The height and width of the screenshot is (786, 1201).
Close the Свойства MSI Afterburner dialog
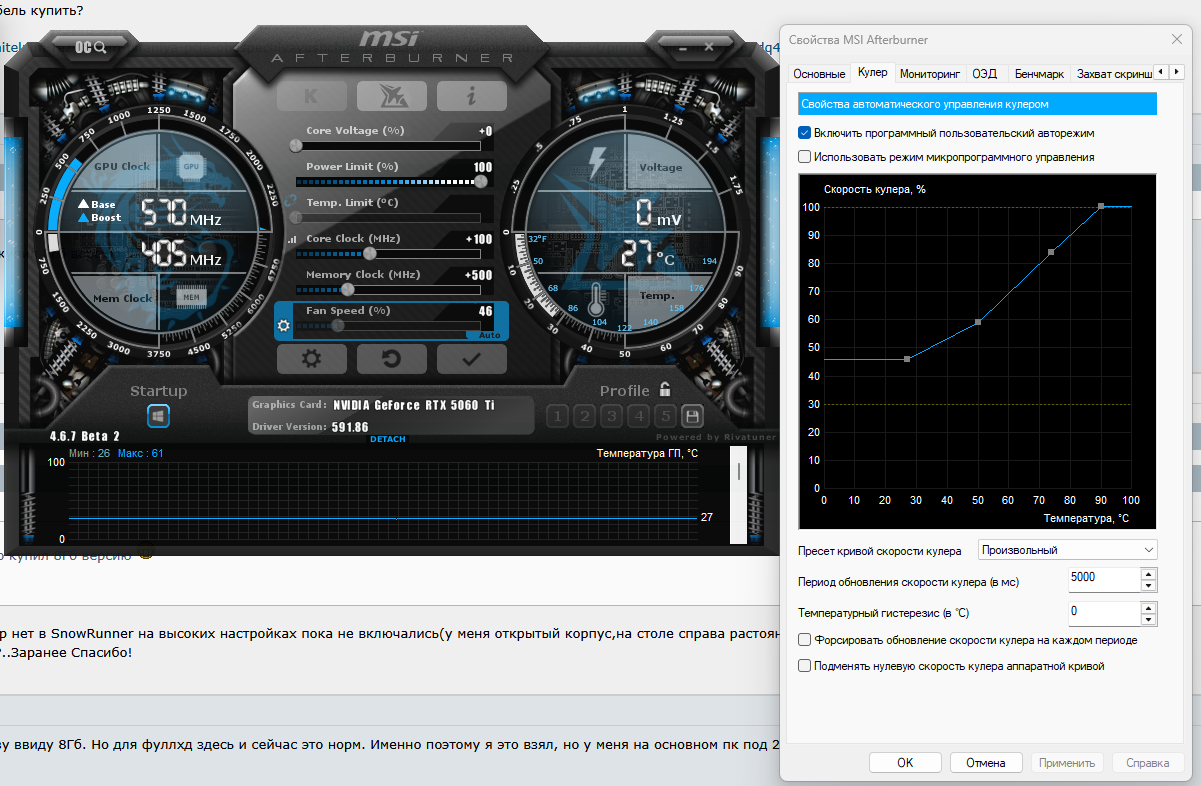[x=1175, y=39]
